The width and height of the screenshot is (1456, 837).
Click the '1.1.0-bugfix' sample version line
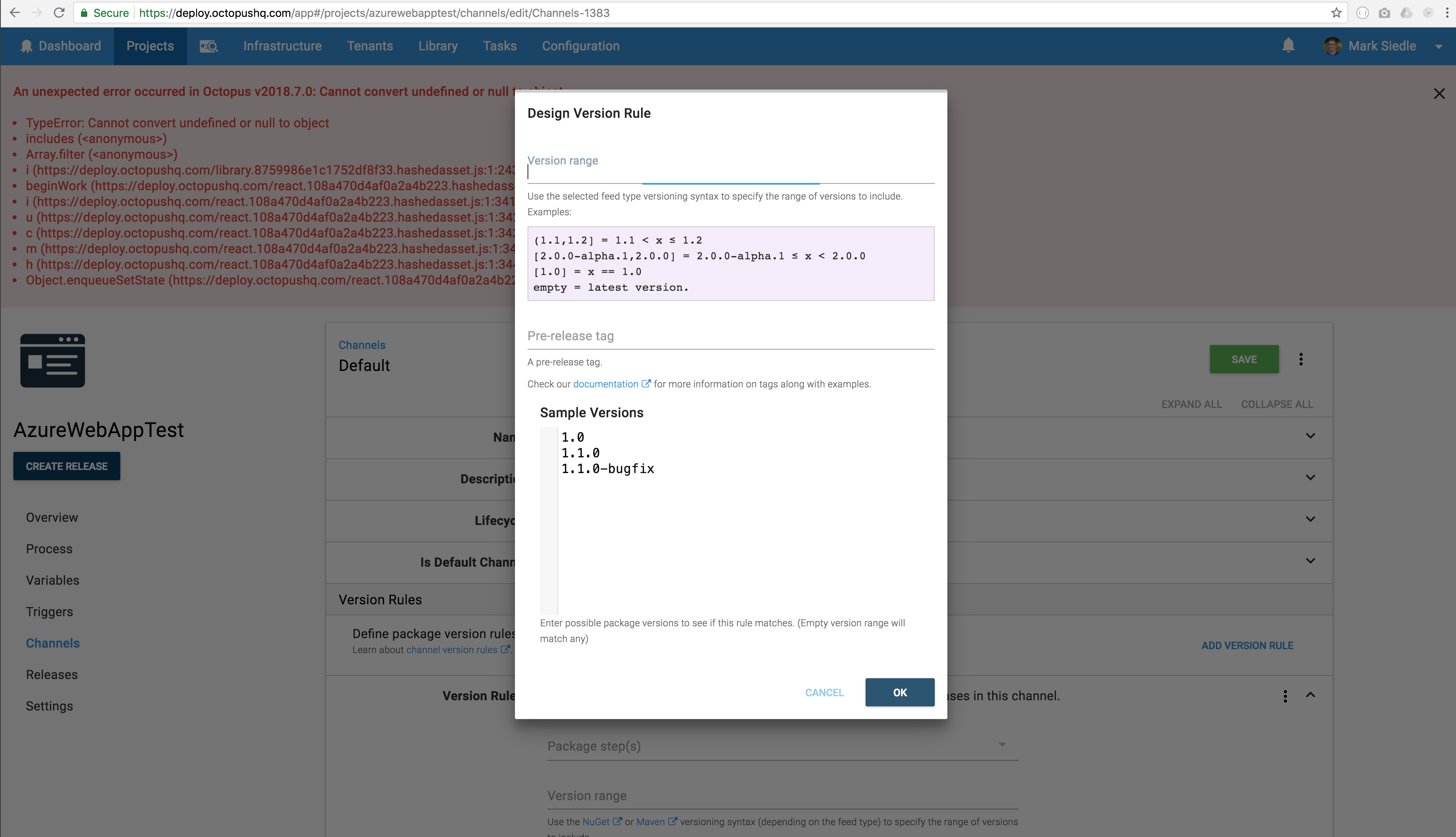(x=608, y=469)
